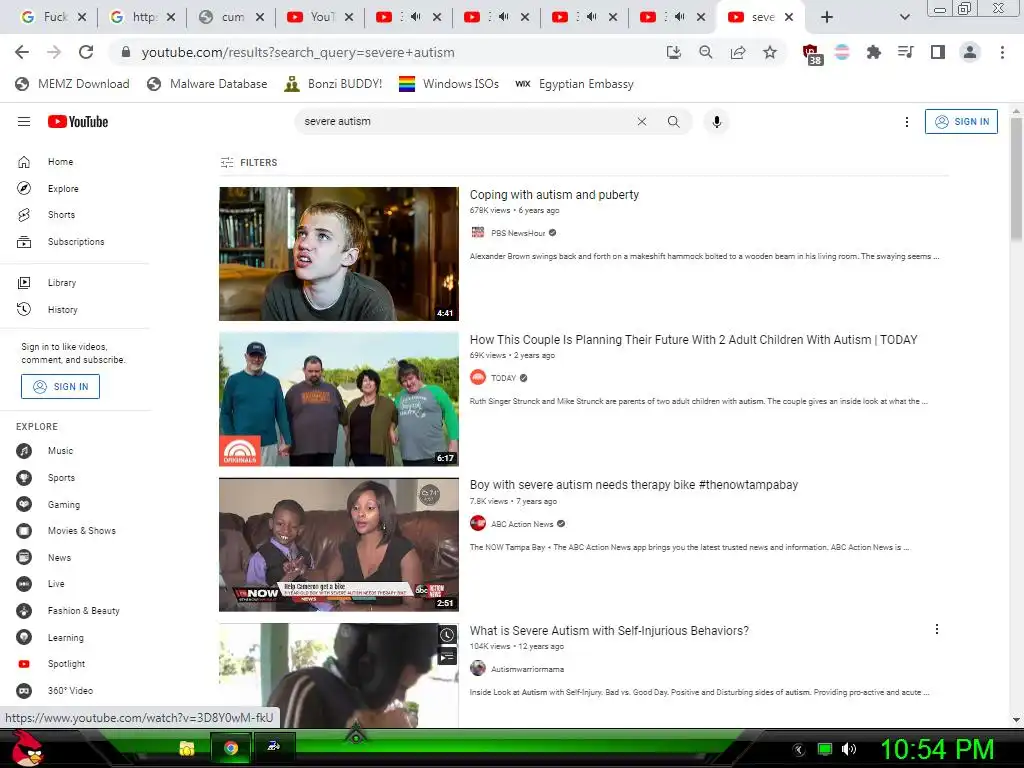Viewport: 1024px width, 768px height.
Task: Click the uBlock extension icon showing 38
Action: [x=810, y=54]
